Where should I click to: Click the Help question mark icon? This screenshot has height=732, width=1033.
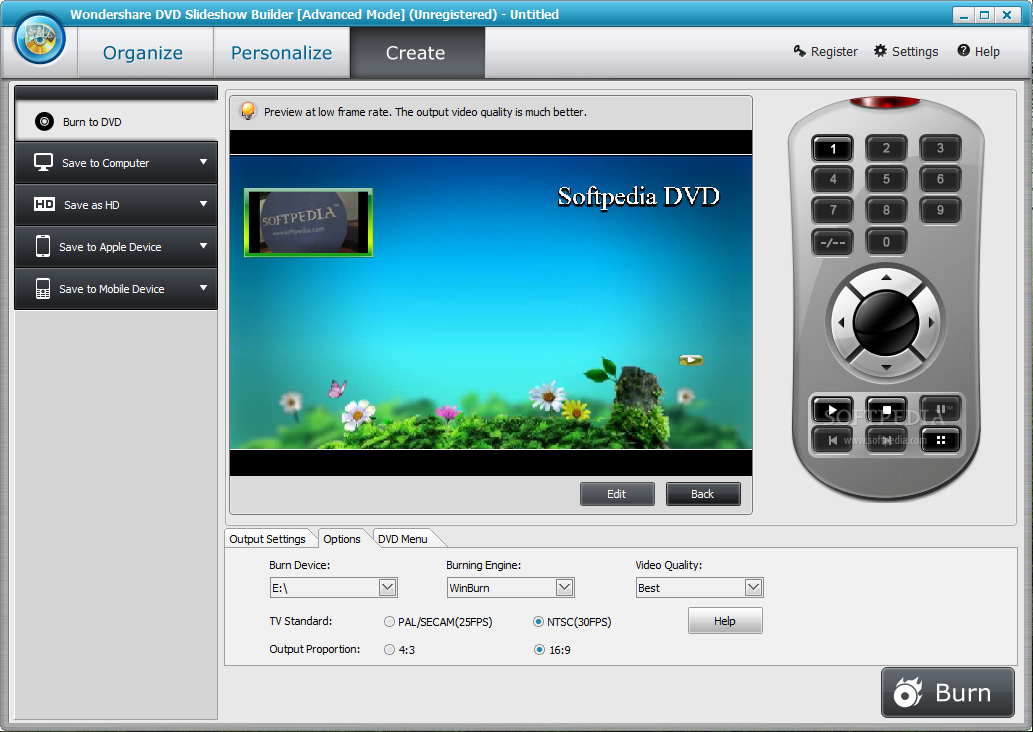(x=964, y=51)
